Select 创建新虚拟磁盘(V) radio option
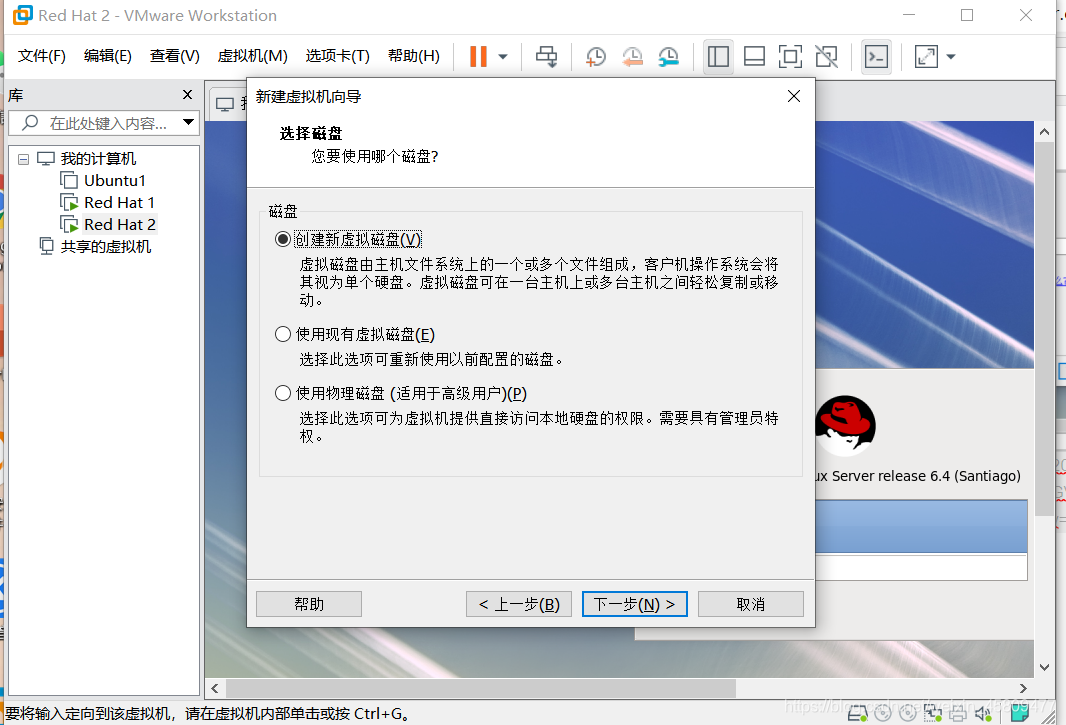Image resolution: width=1066 pixels, height=725 pixels. [282, 239]
